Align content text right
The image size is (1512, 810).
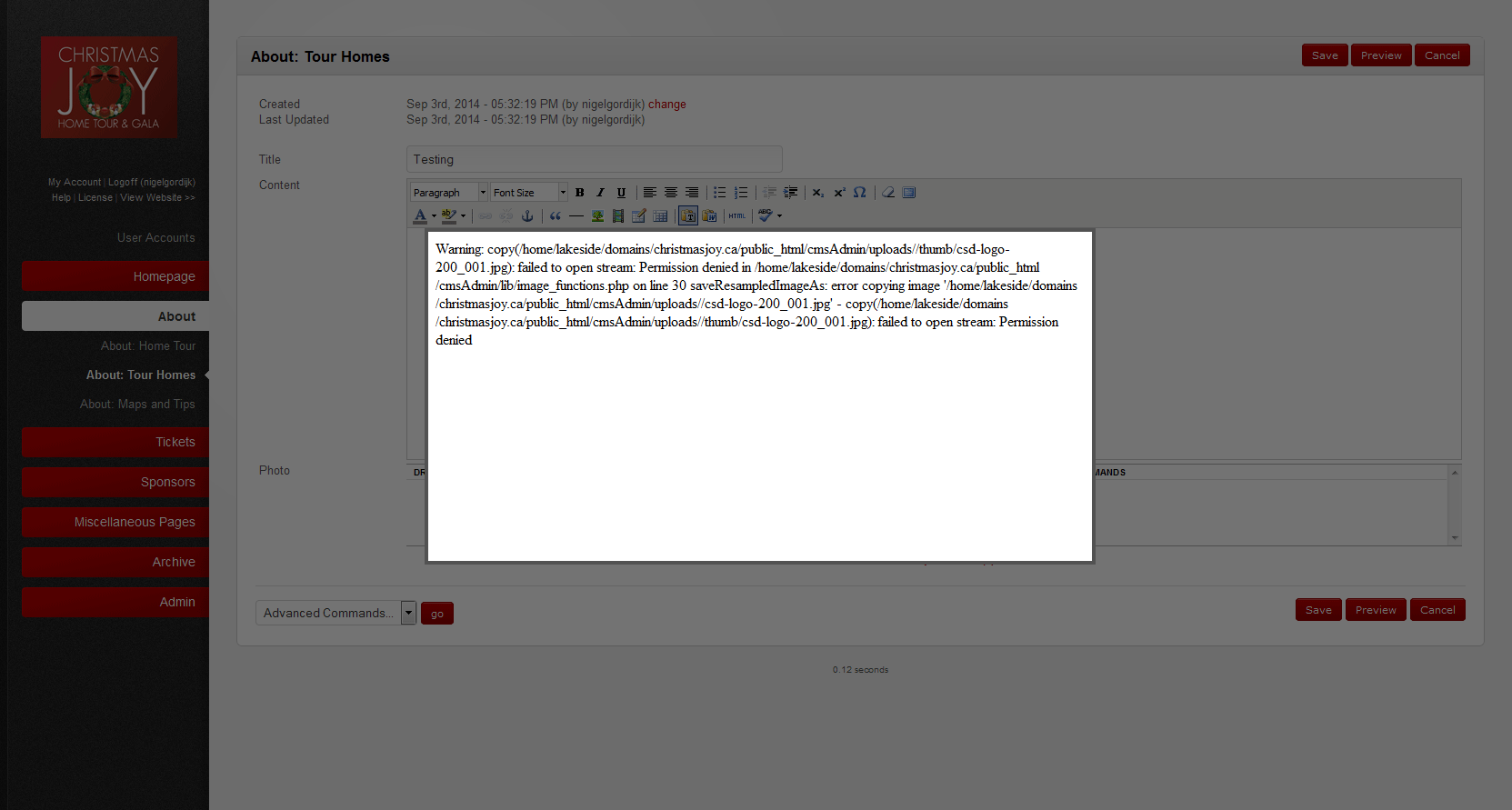pyautogui.click(x=692, y=193)
